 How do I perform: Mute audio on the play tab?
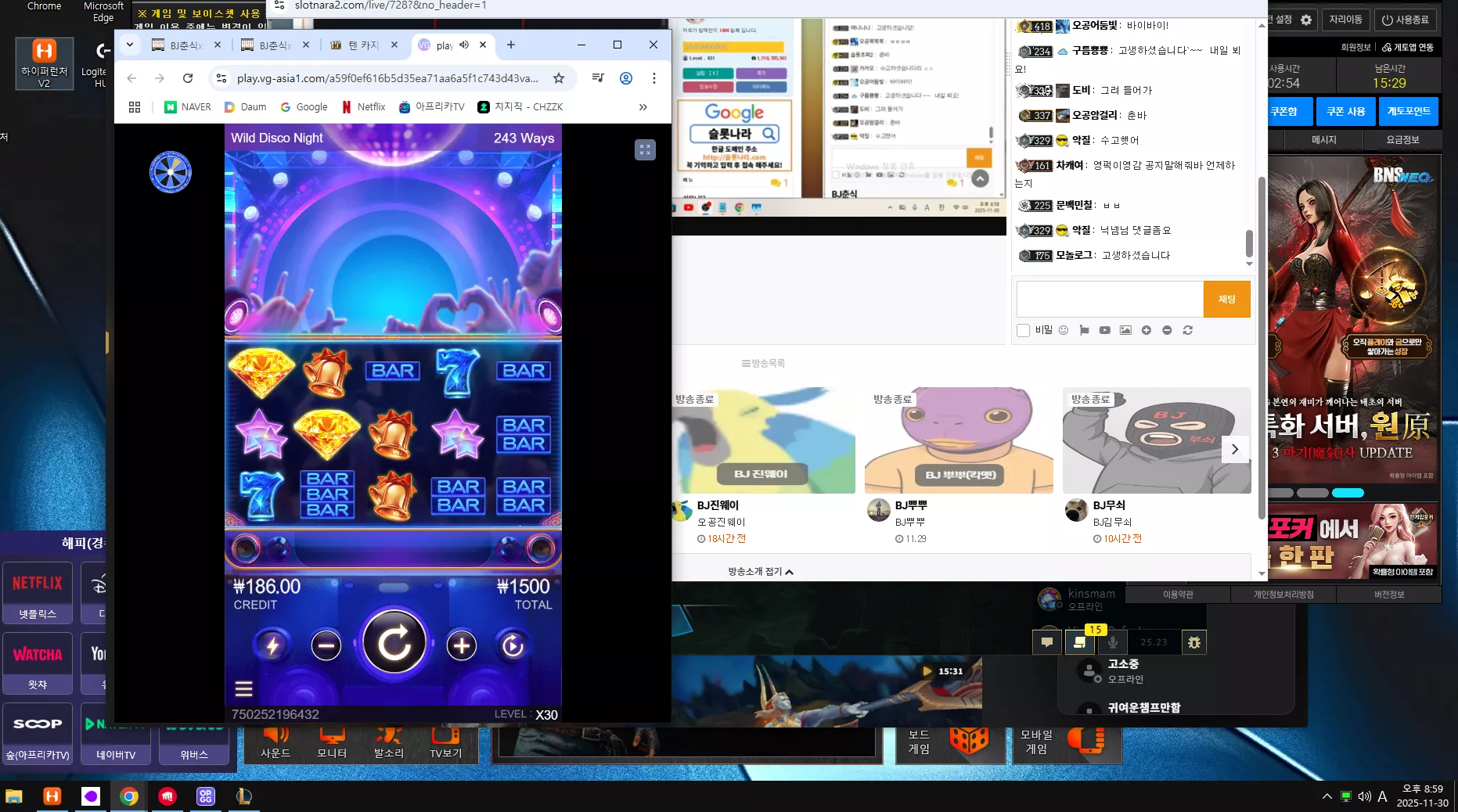click(464, 45)
